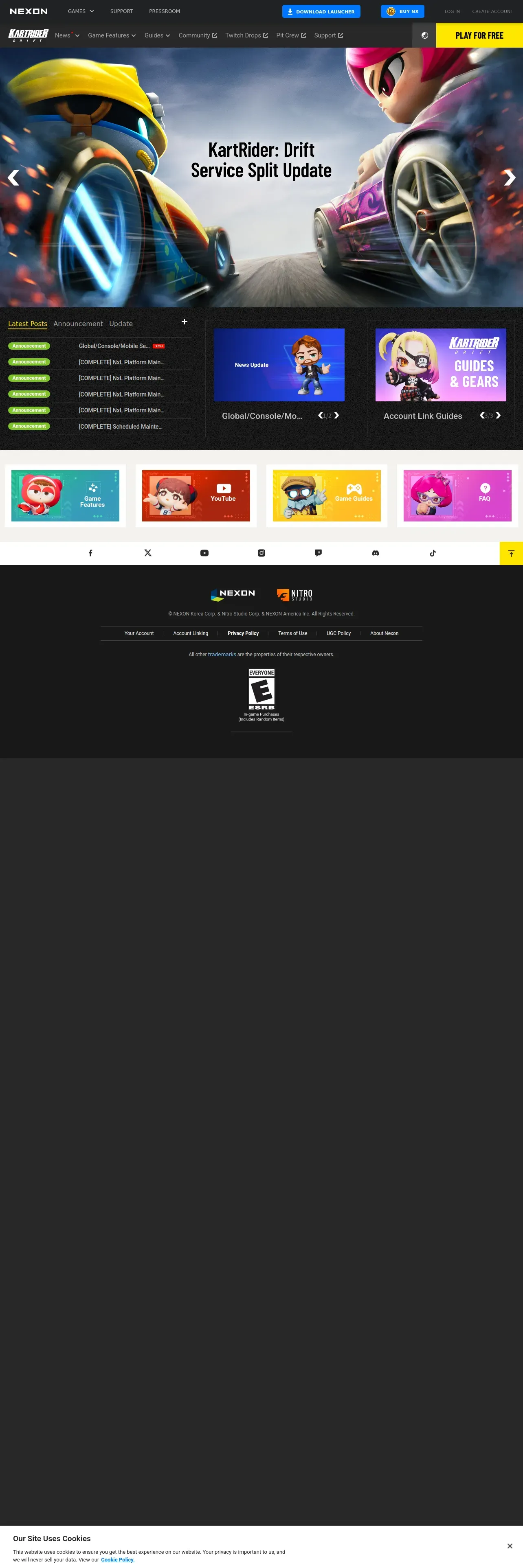523x1568 pixels.
Task: Click next arrow on Account Link Guides card
Action: coord(498,415)
